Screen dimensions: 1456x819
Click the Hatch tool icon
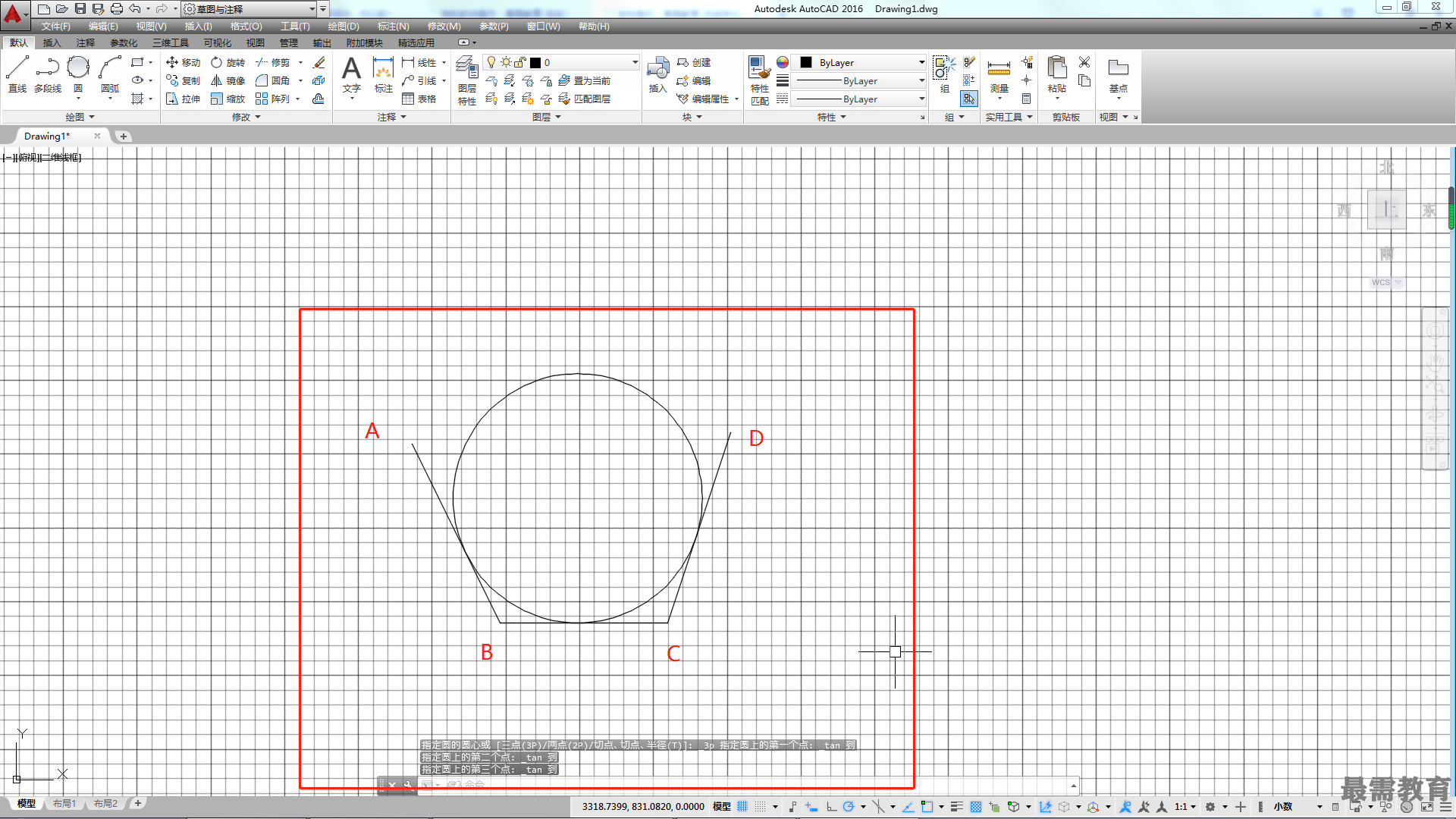coord(137,99)
